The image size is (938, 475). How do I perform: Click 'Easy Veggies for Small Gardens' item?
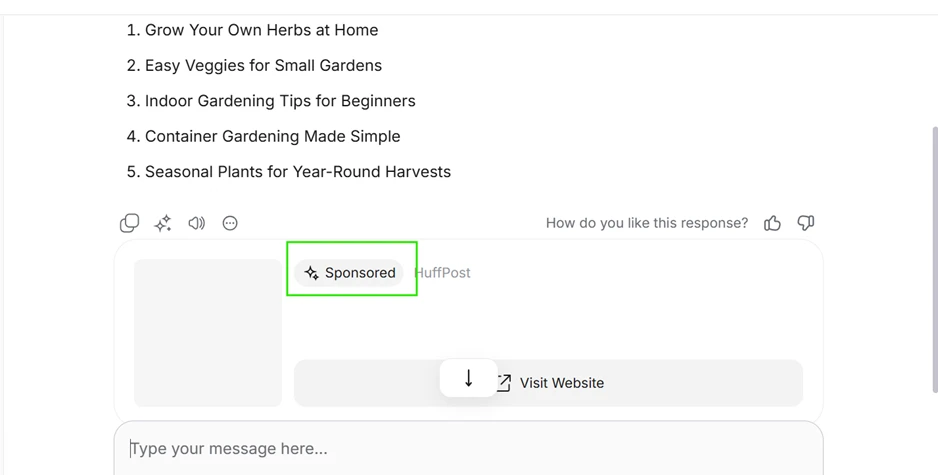pyautogui.click(x=263, y=65)
